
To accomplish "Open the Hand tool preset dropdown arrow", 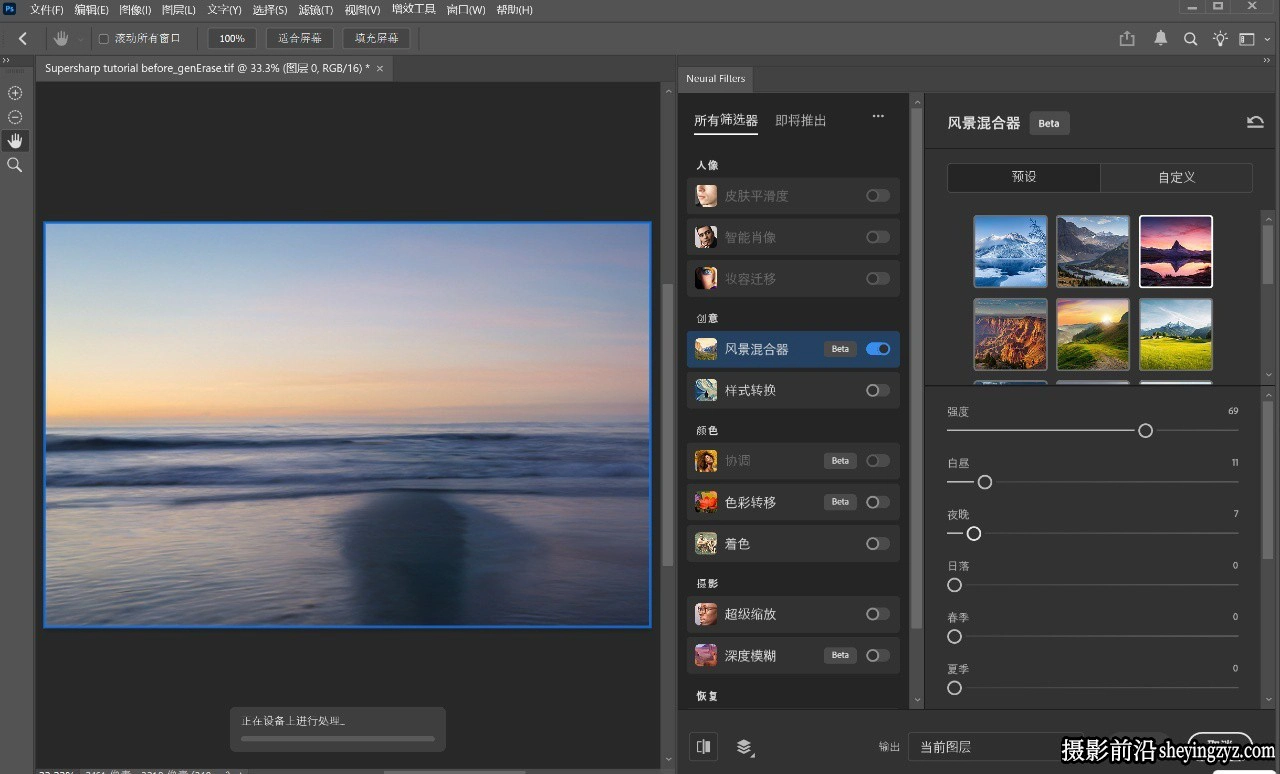I will 80,39.
